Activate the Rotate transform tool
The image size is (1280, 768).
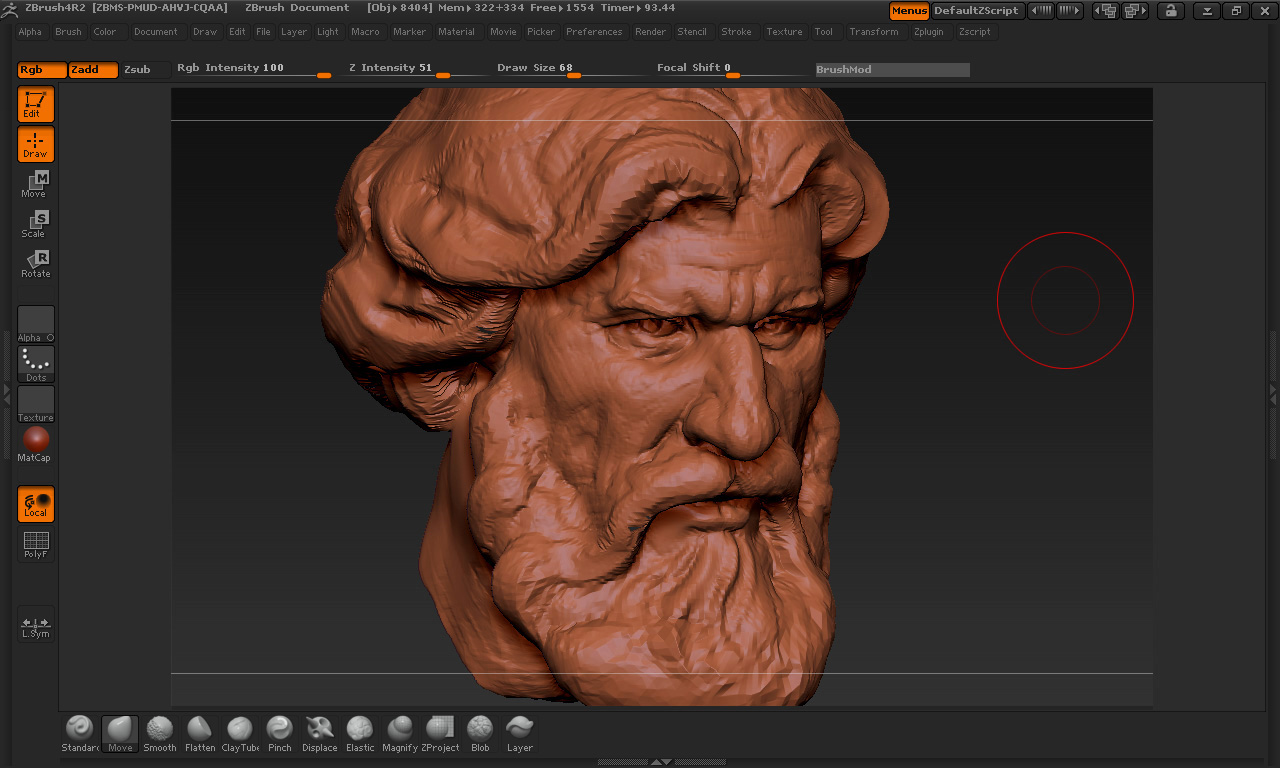(35, 264)
